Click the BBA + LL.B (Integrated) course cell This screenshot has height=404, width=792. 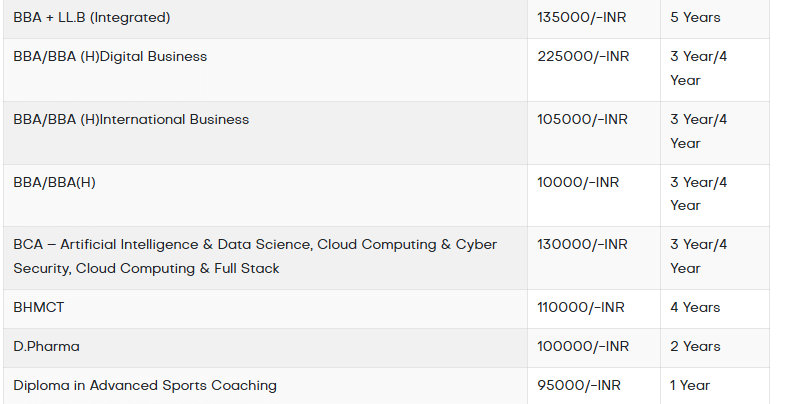coord(92,18)
